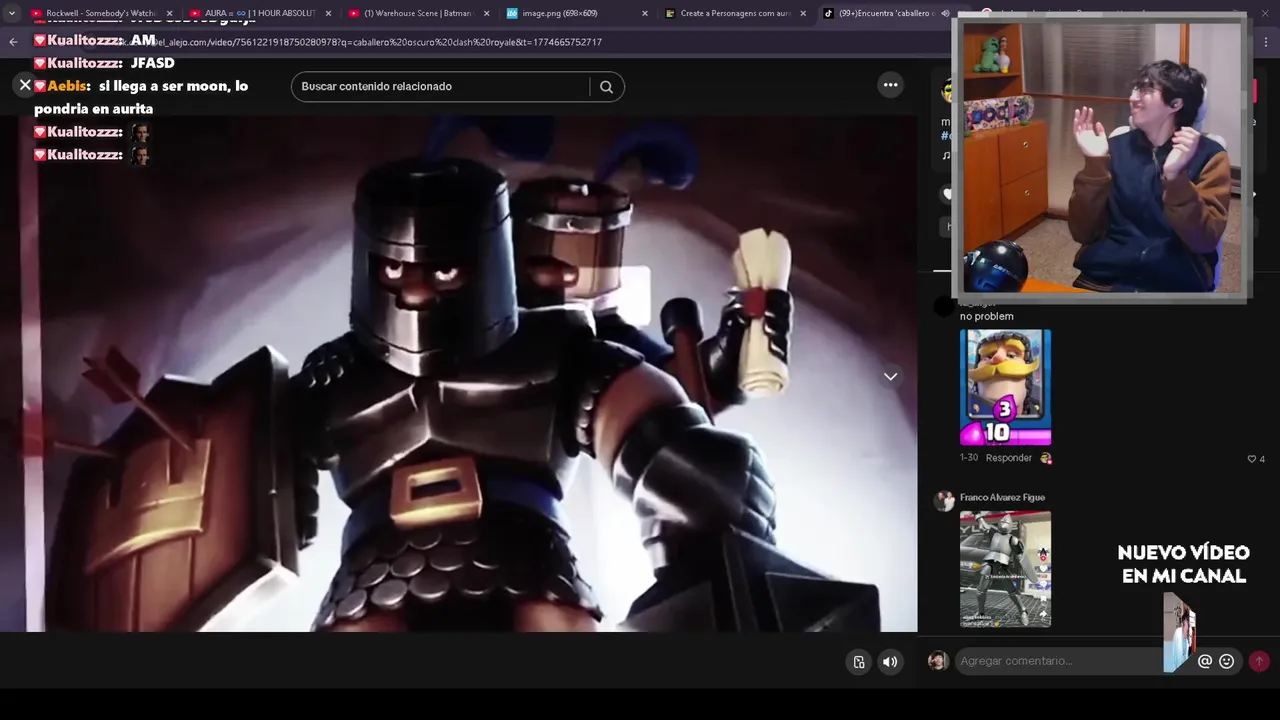Switch to the 'Warehouse Scene | Batman' tab
Viewport: 1280px width, 720px height.
(418, 13)
